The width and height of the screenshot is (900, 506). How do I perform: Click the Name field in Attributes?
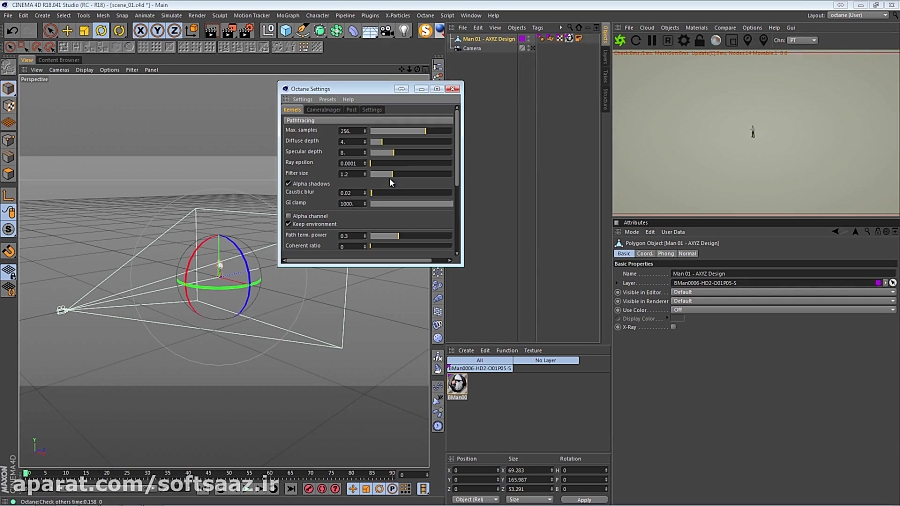[783, 274]
